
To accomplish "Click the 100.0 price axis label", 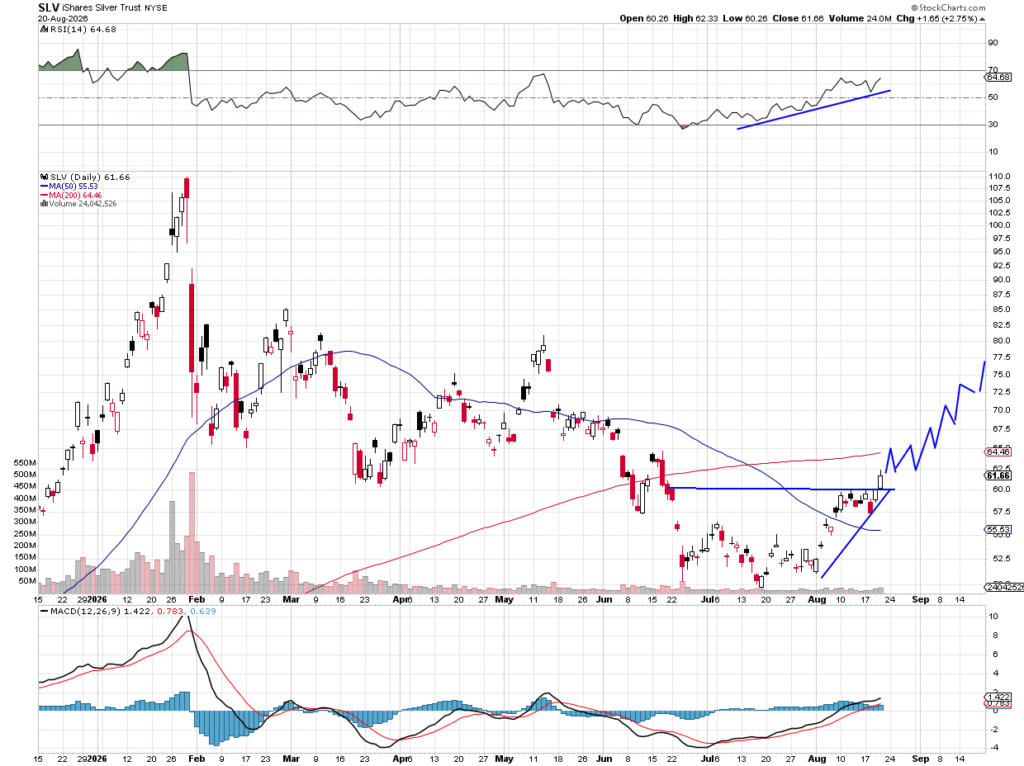I will 999,225.
